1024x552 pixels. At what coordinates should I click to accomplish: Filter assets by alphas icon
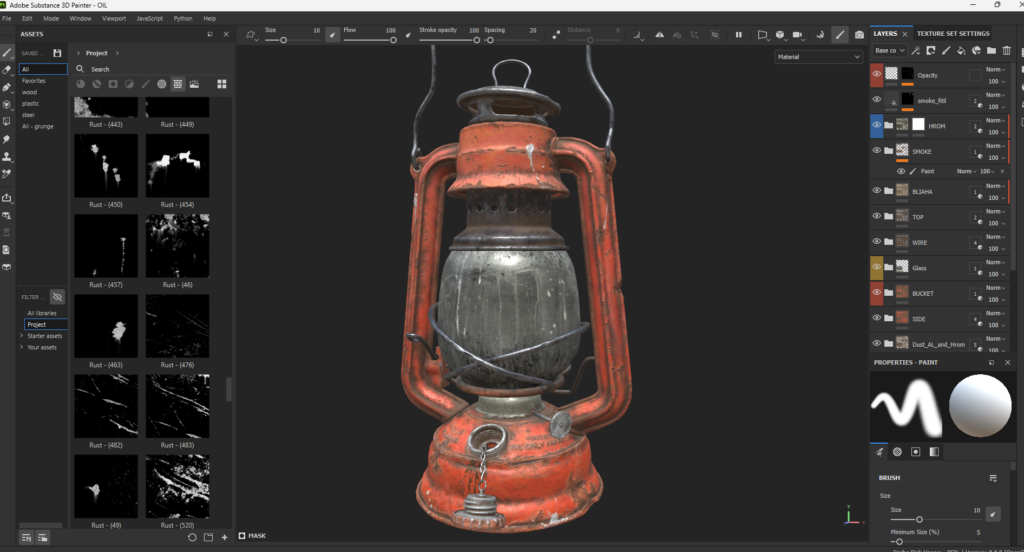[161, 84]
